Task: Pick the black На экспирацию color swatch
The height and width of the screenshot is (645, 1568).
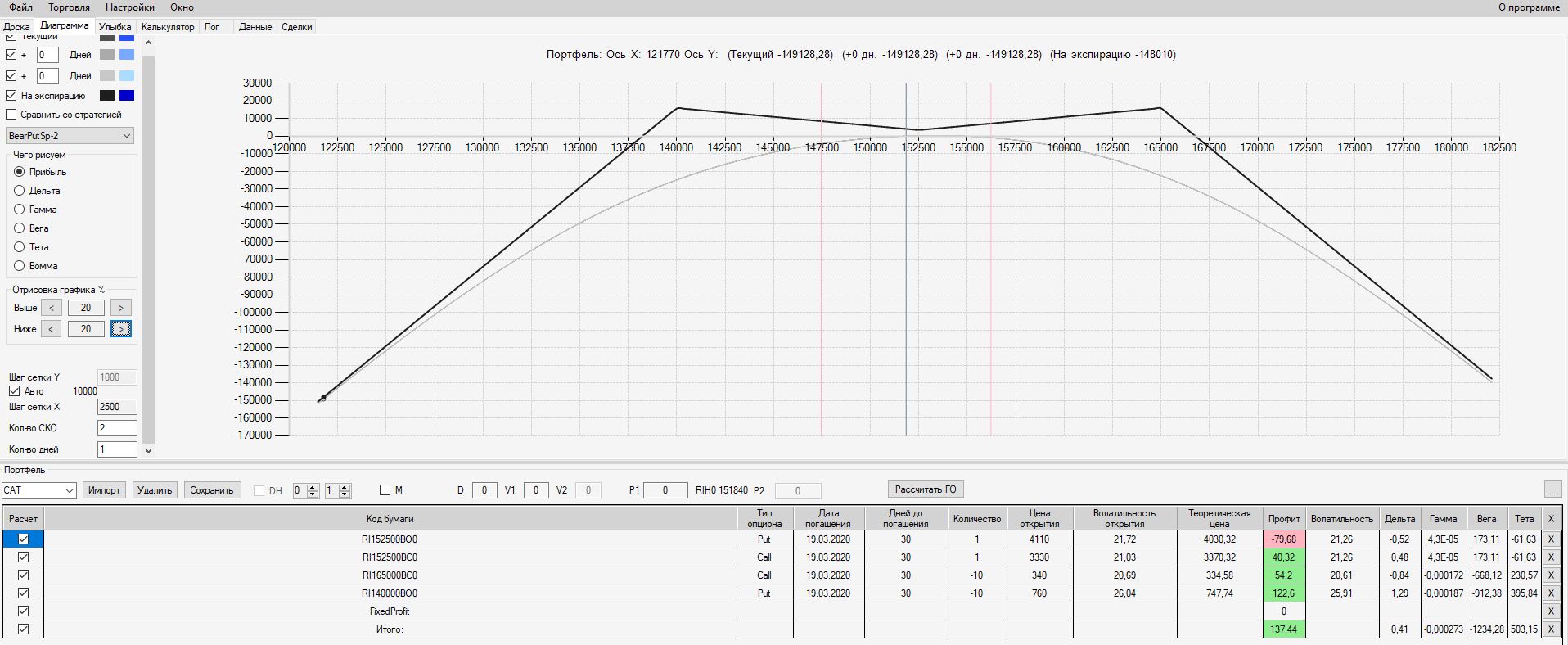Action: point(107,96)
